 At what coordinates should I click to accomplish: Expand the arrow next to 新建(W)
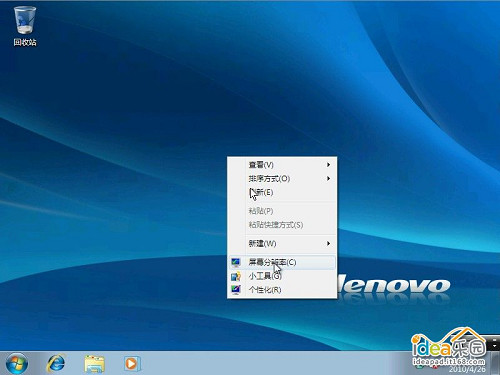point(328,244)
